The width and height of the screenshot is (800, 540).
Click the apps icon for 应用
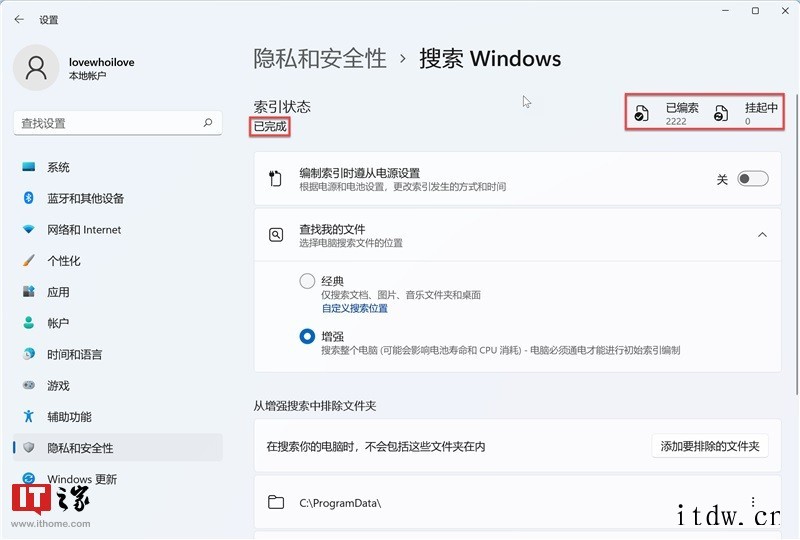click(29, 291)
